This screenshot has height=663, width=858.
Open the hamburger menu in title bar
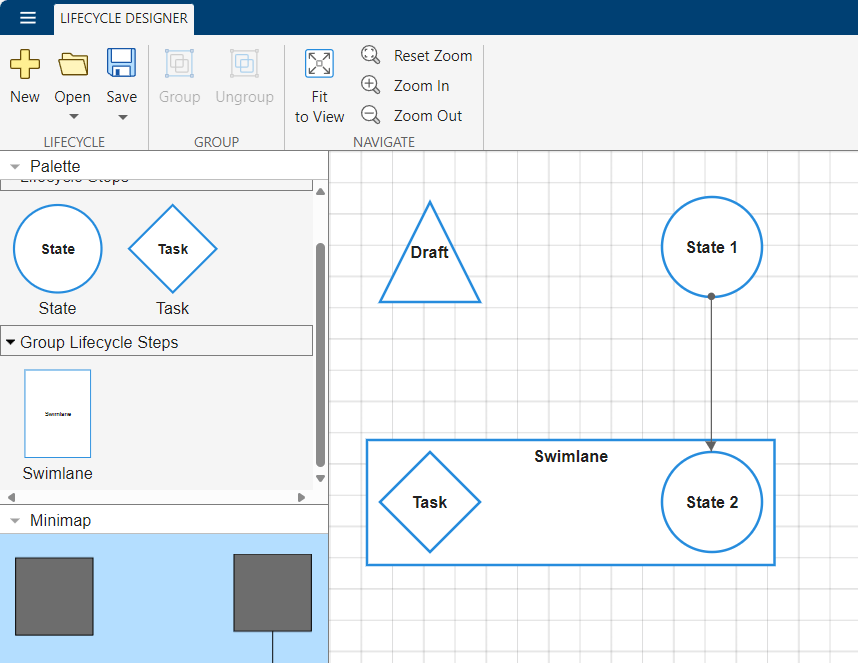(x=28, y=18)
